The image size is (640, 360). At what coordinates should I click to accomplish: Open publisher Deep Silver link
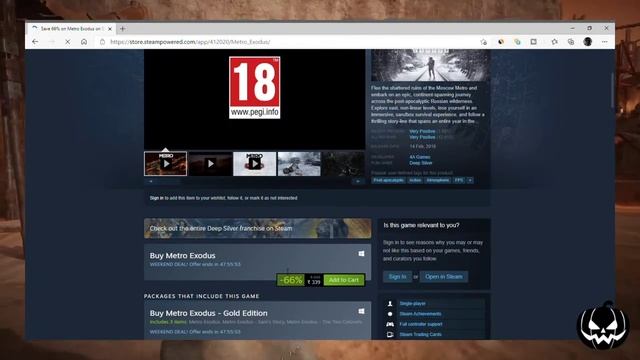tap(421, 163)
